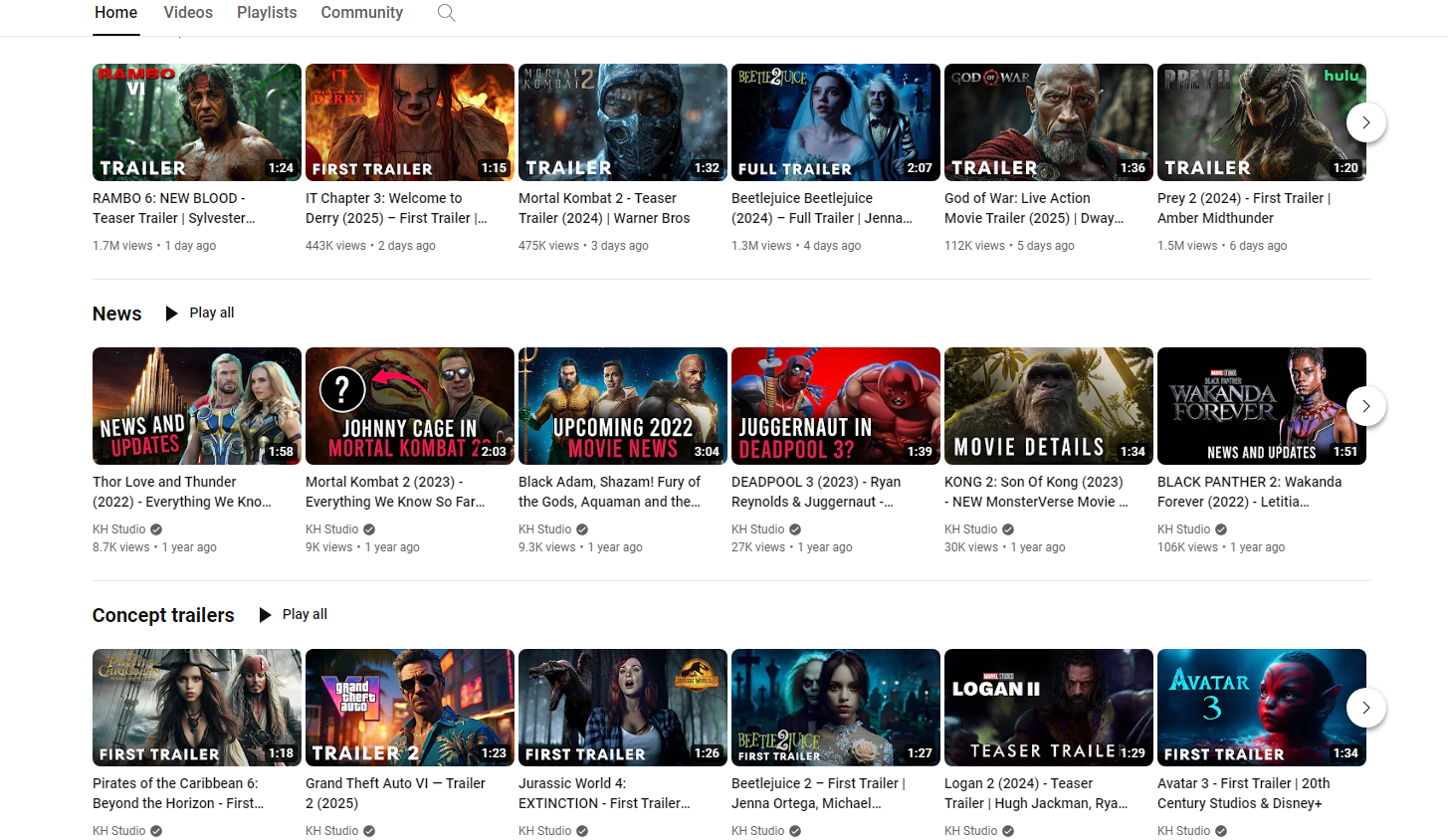Click '1.7M views • 1 day ago' text
This screenshot has height=840, width=1448.
click(x=154, y=246)
